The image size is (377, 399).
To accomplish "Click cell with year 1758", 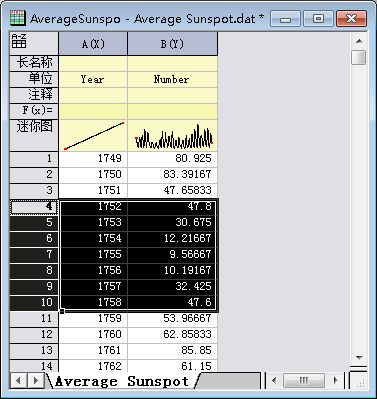I will pos(93,303).
